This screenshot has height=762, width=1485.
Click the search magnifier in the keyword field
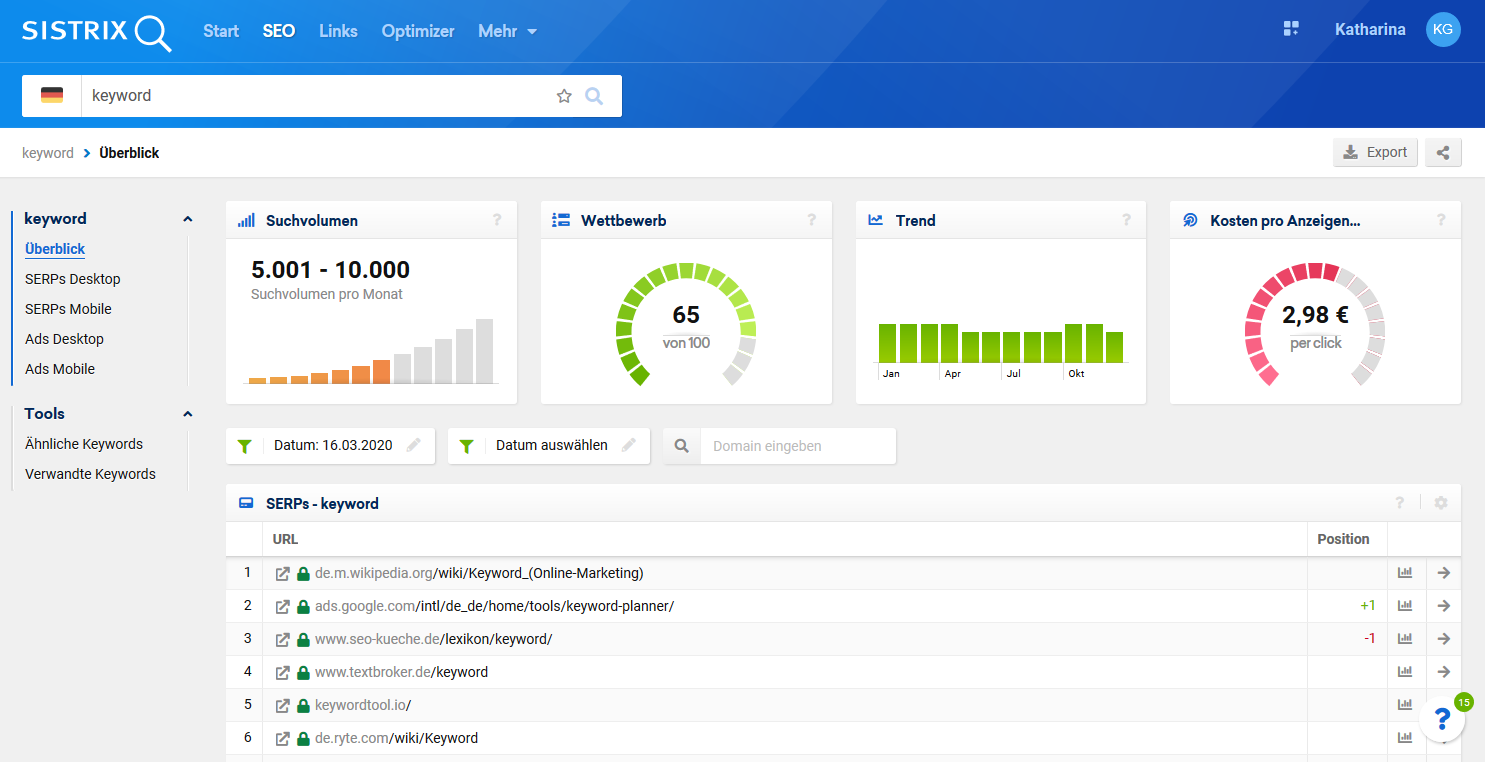click(594, 96)
